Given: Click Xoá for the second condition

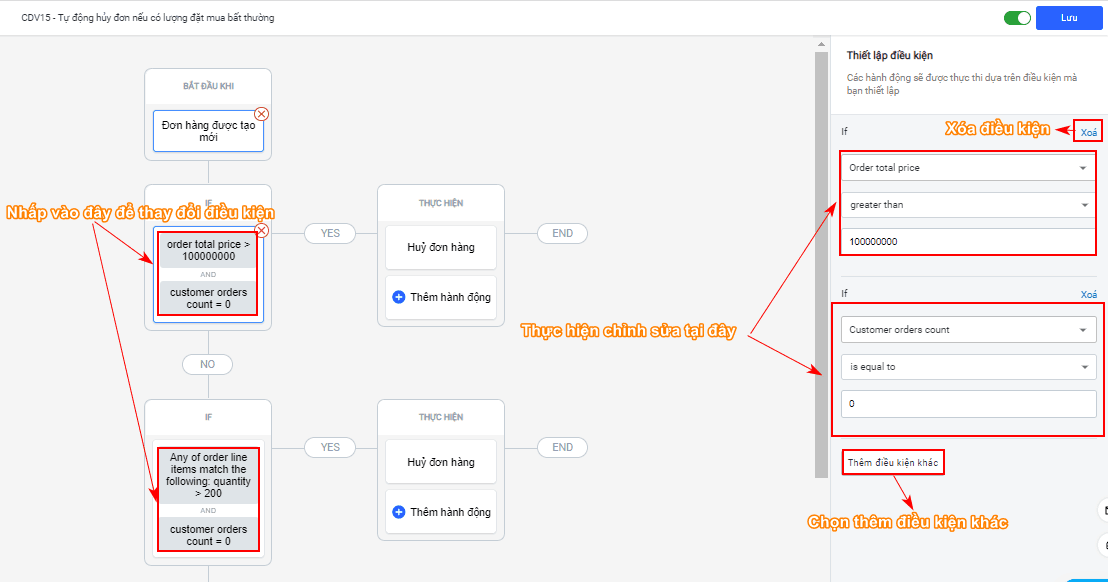Looking at the screenshot, I should (1088, 295).
